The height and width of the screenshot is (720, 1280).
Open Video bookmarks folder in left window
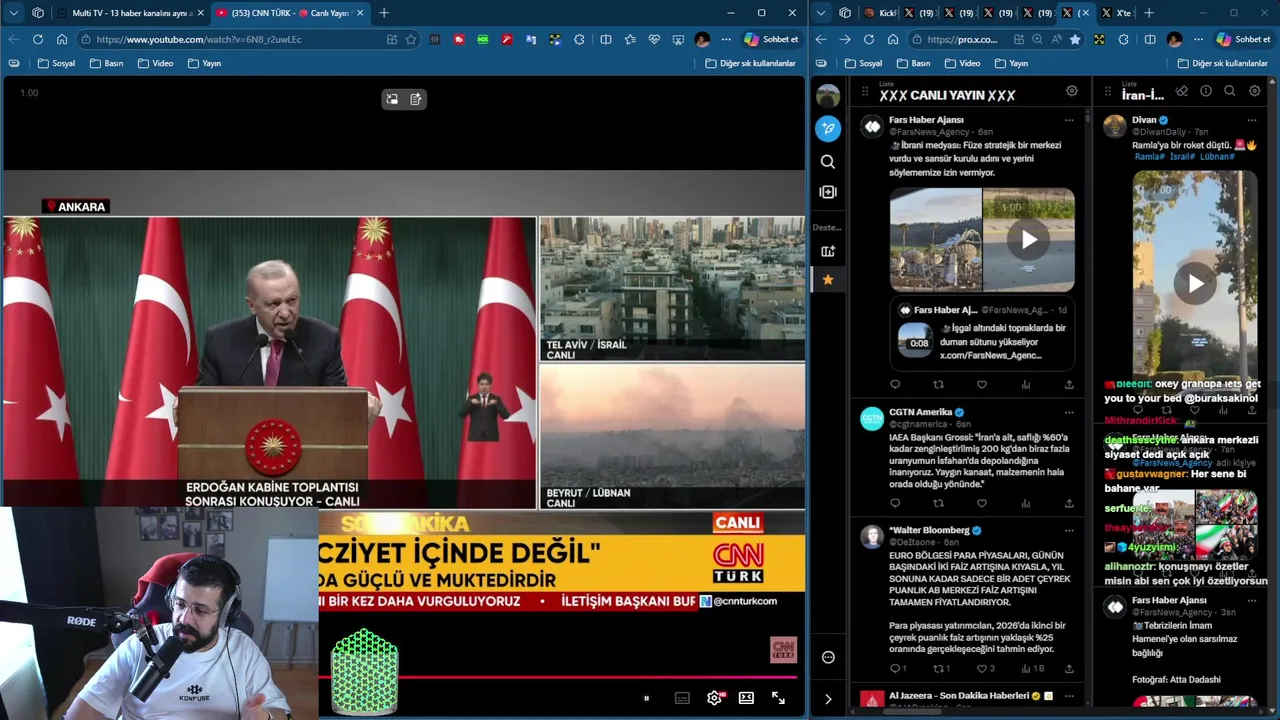click(155, 63)
